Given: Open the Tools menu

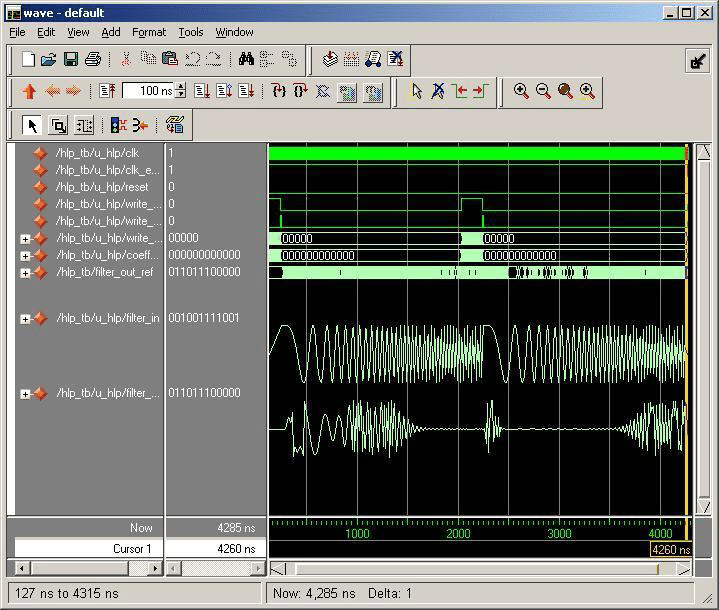Looking at the screenshot, I should [190, 32].
